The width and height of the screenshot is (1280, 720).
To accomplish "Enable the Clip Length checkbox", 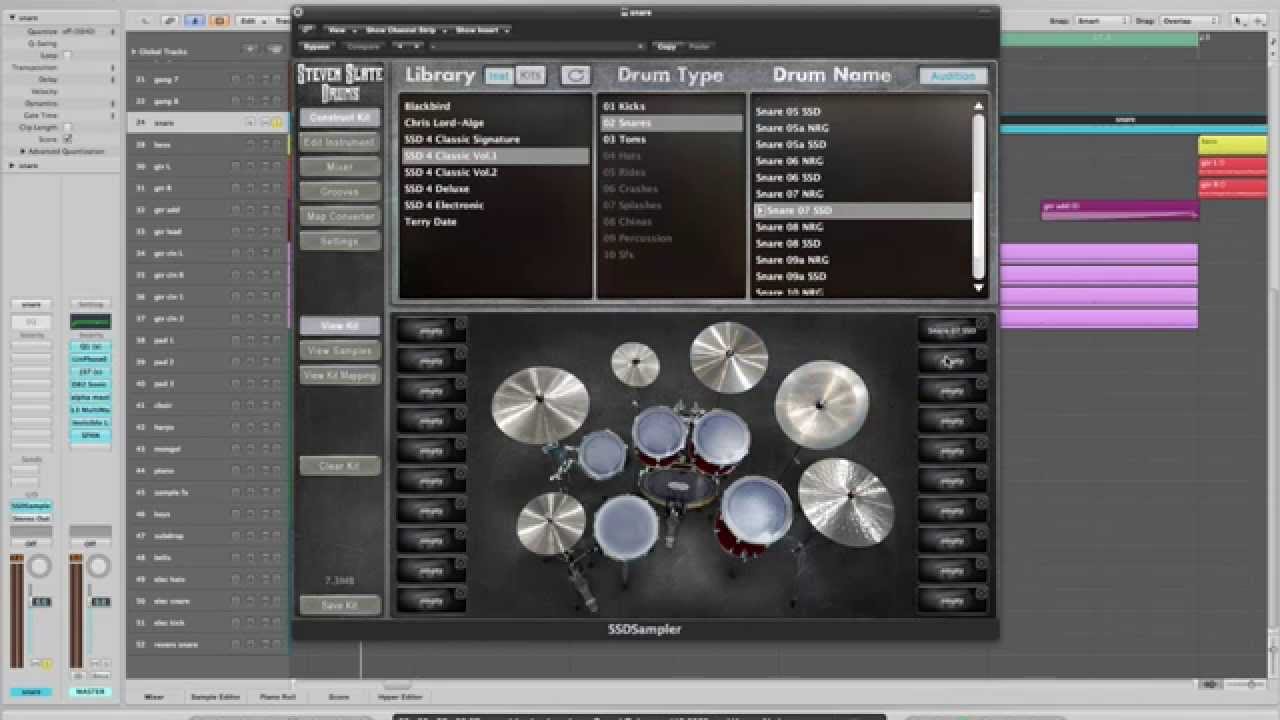I will pos(67,127).
